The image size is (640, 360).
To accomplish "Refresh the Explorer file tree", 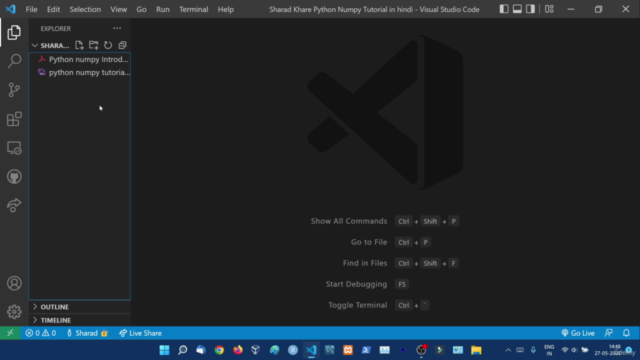I will [108, 45].
